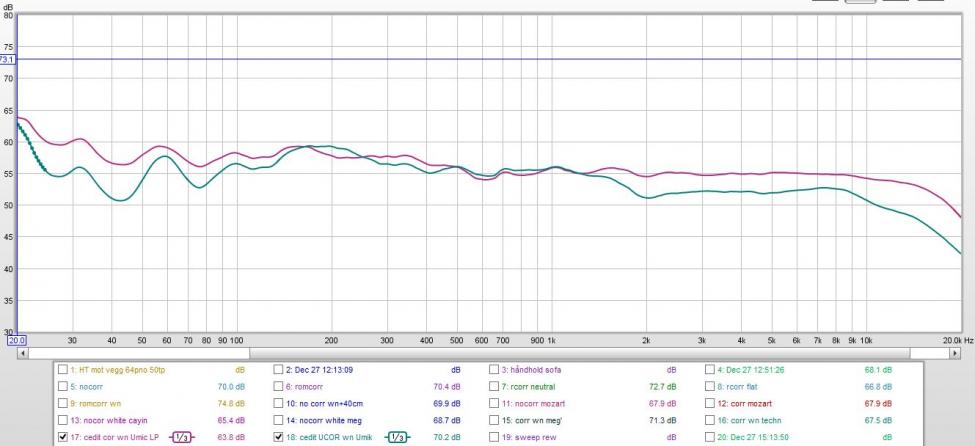Click the 72.7 dB value of rcorr neutral
This screenshot has width=975, height=446.
point(663,386)
